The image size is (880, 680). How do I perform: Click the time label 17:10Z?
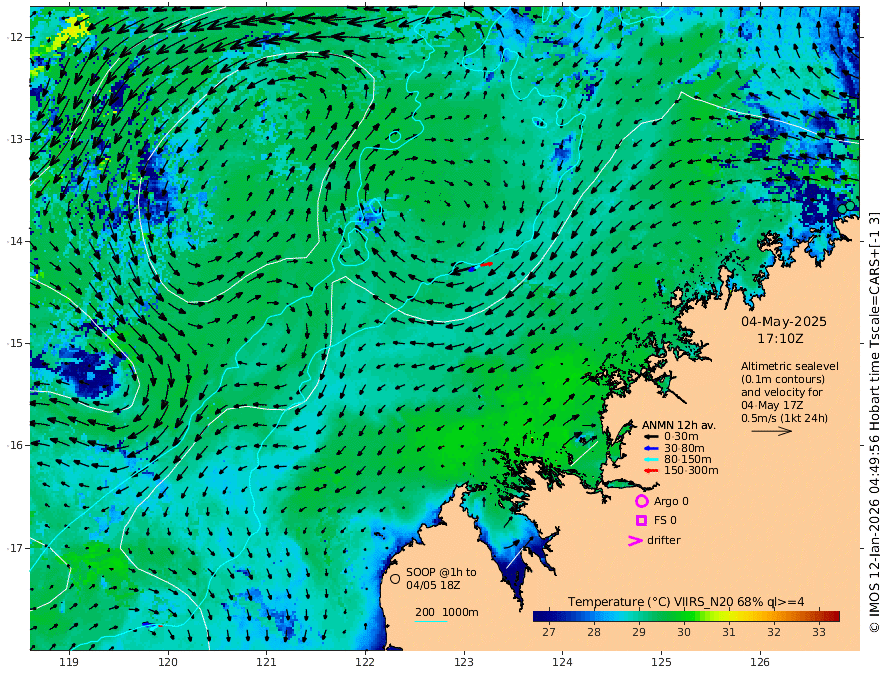780,339
